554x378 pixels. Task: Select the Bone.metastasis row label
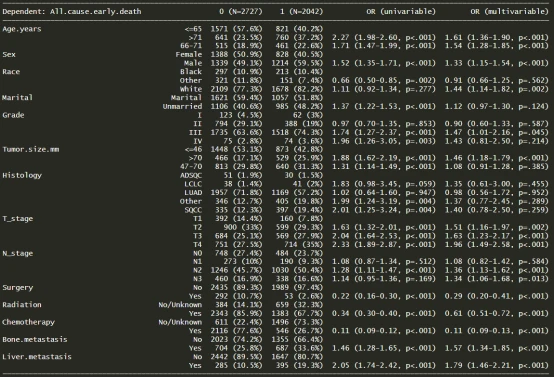tap(35, 339)
